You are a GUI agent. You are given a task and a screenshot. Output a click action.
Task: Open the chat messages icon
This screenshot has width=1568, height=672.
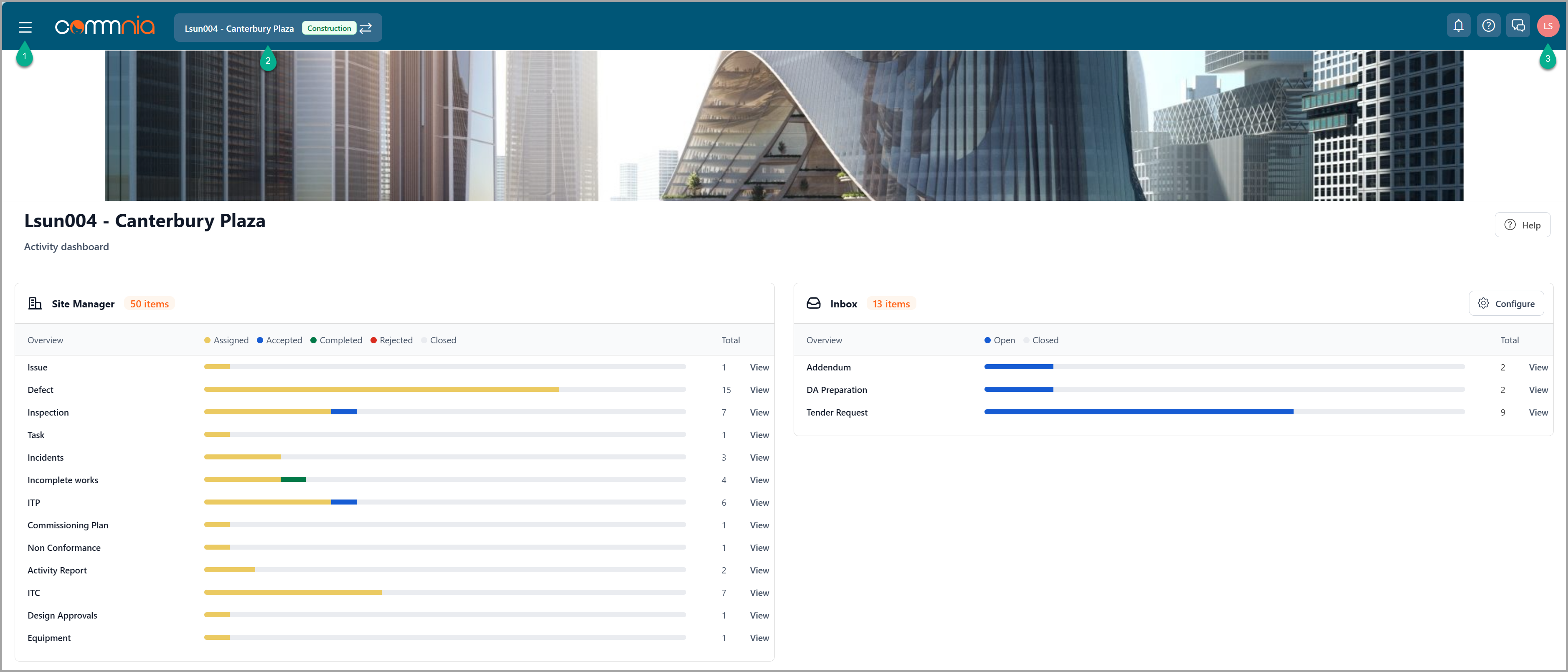(x=1517, y=26)
